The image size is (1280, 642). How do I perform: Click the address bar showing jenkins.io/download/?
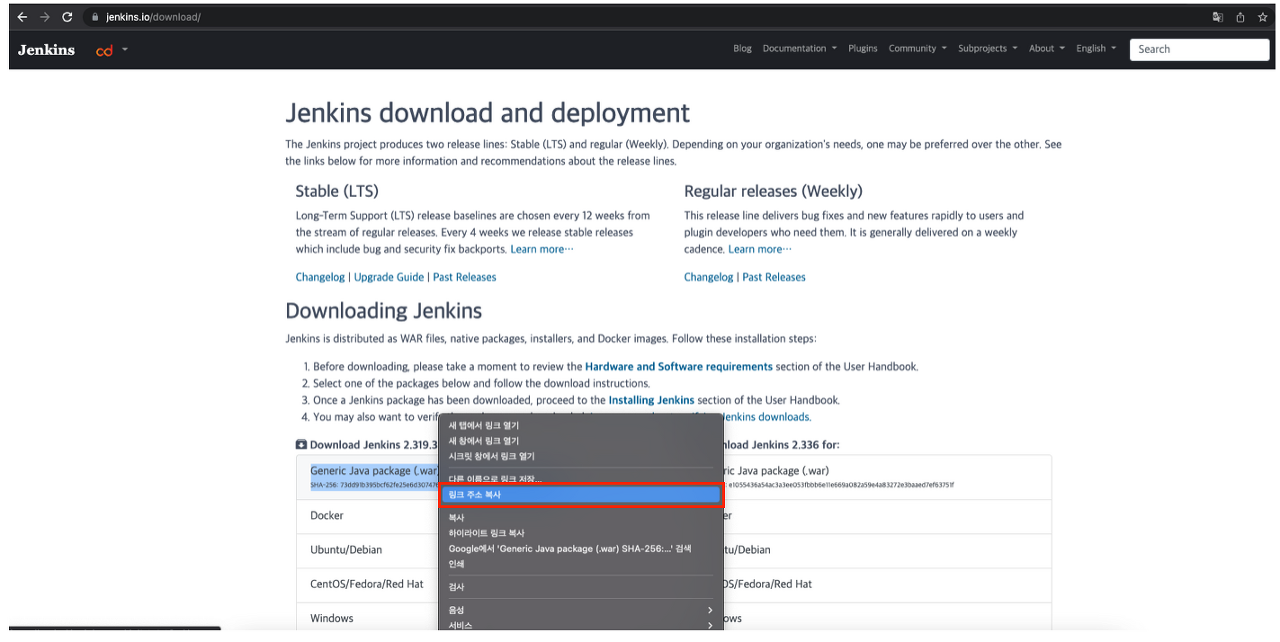click(640, 17)
